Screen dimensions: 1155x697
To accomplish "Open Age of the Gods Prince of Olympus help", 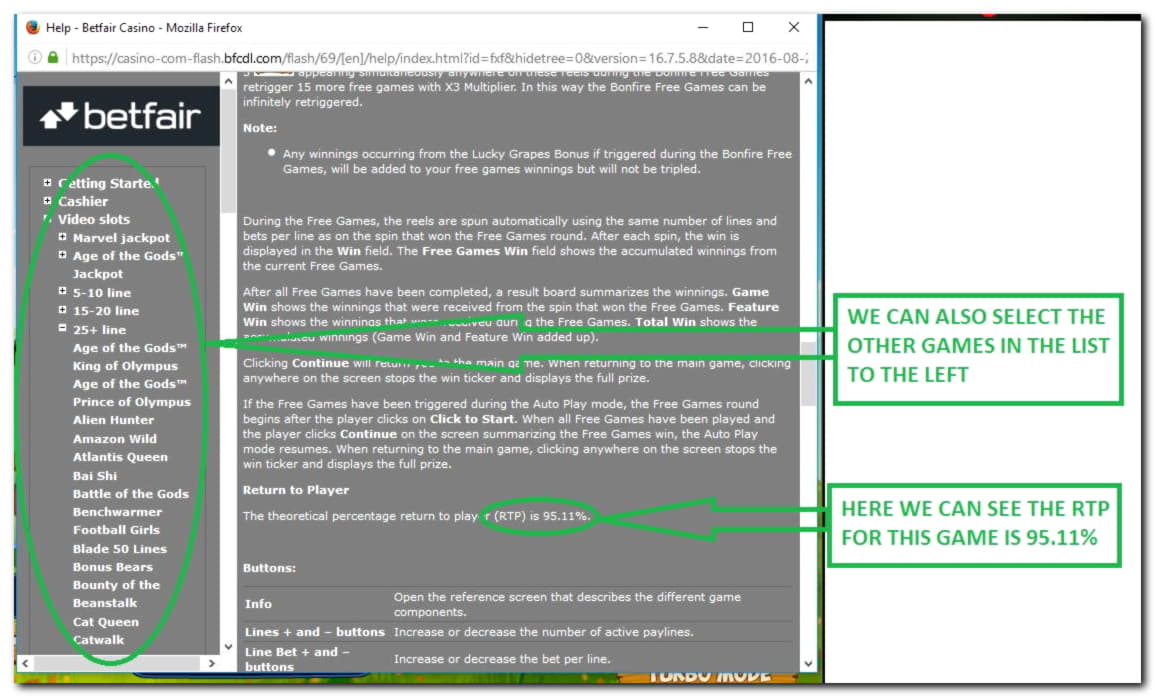I will click(x=131, y=393).
